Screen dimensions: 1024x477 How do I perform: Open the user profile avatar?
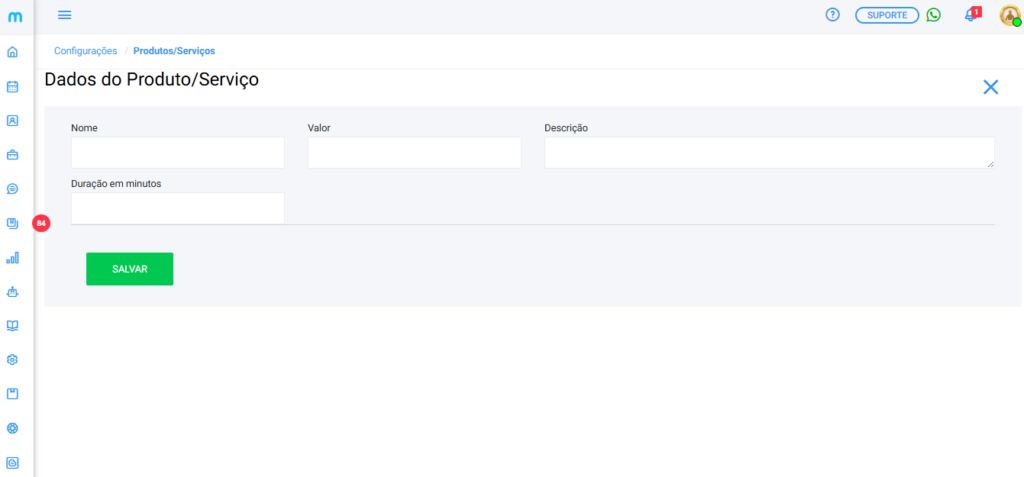point(1009,15)
